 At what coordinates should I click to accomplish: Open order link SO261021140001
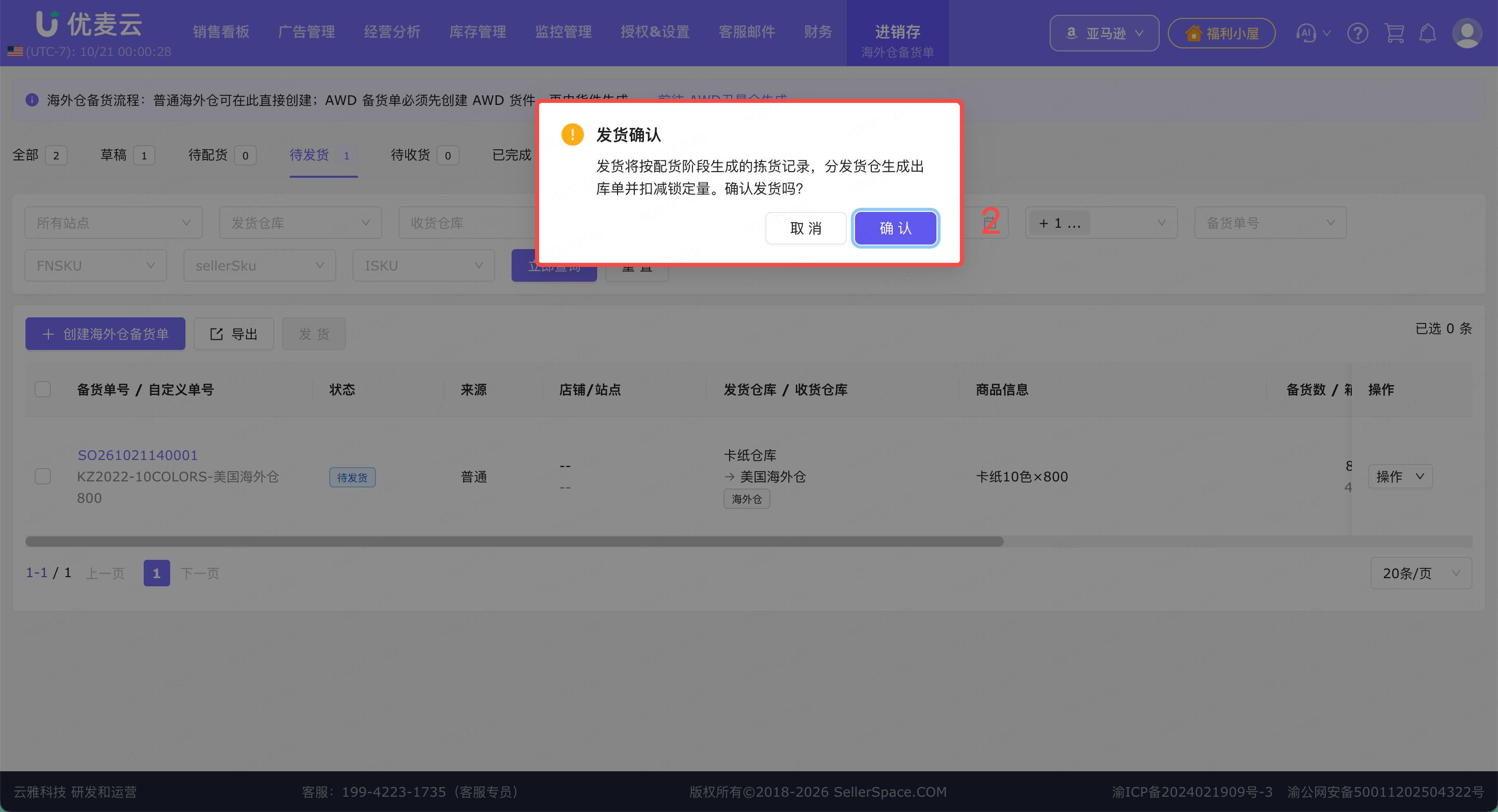137,455
